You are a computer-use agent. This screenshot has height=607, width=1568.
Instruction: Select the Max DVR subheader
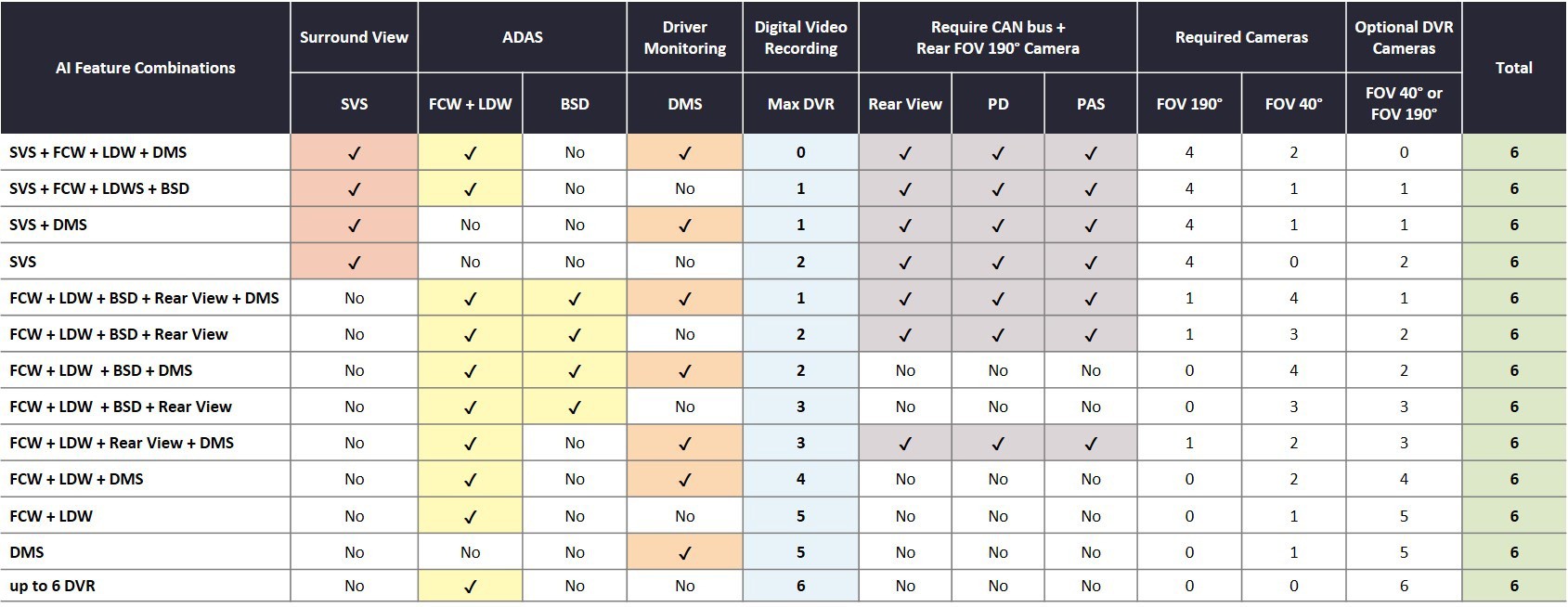[x=801, y=104]
